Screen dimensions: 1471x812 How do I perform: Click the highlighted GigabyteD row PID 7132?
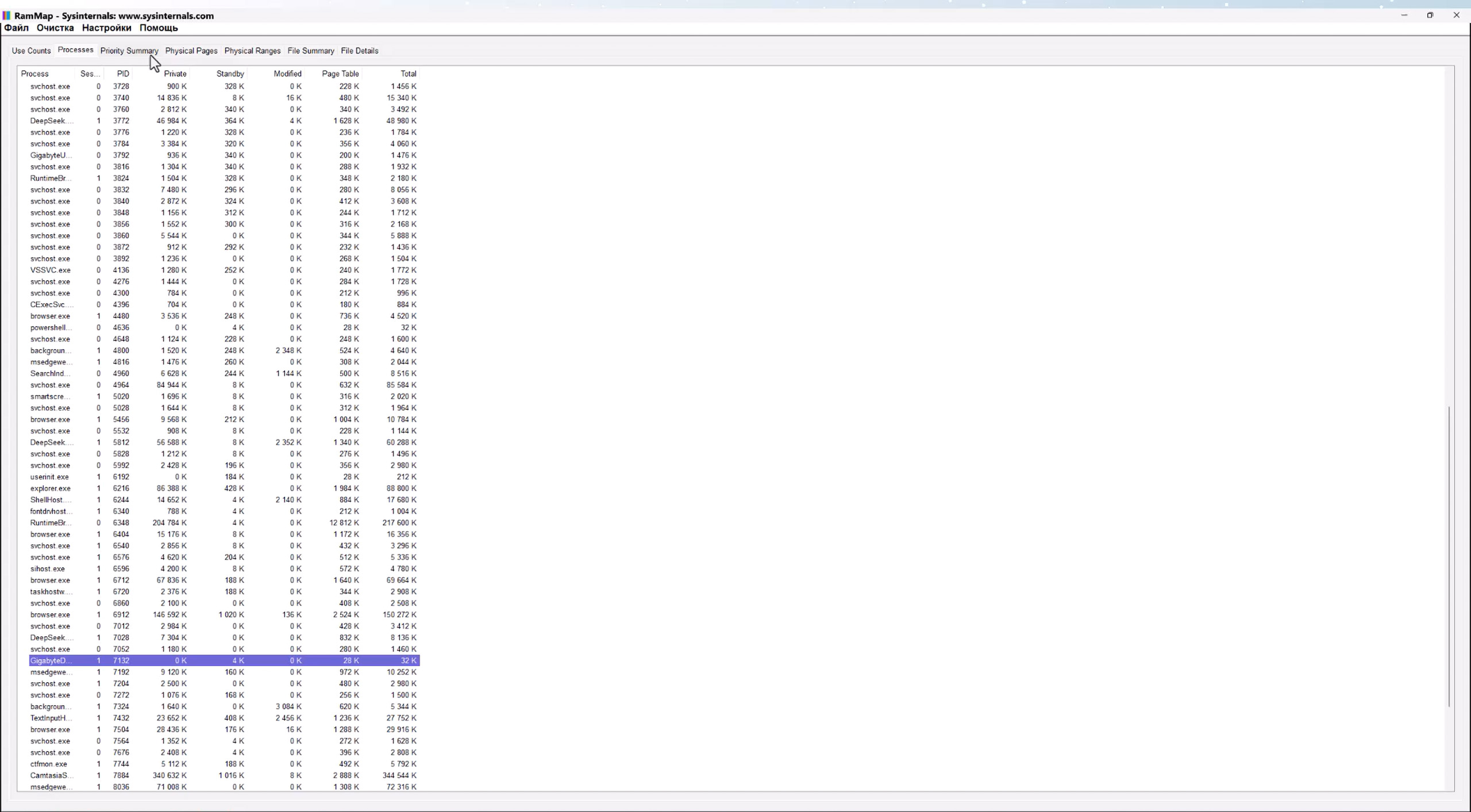[224, 660]
